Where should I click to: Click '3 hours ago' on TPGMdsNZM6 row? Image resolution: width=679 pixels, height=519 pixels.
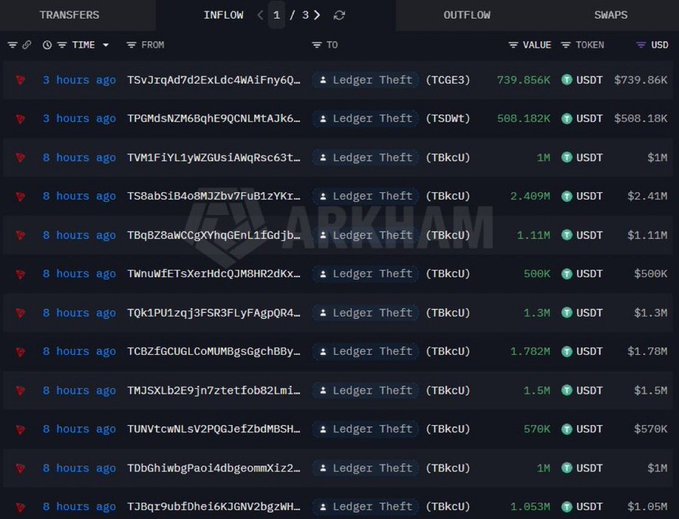79,119
